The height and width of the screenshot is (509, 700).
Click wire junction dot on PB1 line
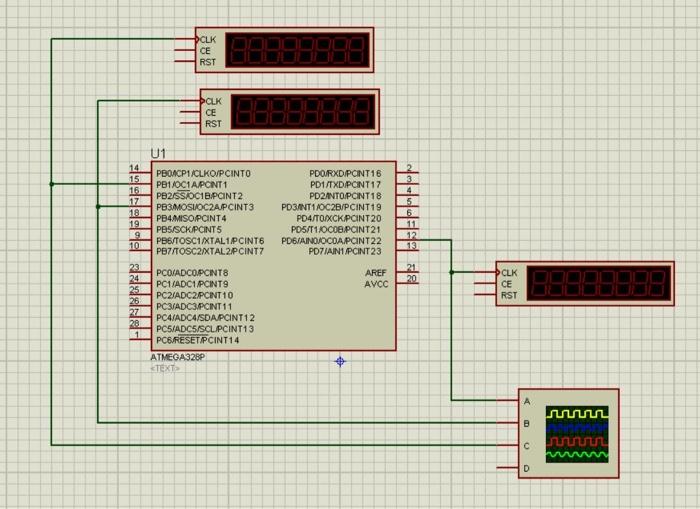click(52, 184)
